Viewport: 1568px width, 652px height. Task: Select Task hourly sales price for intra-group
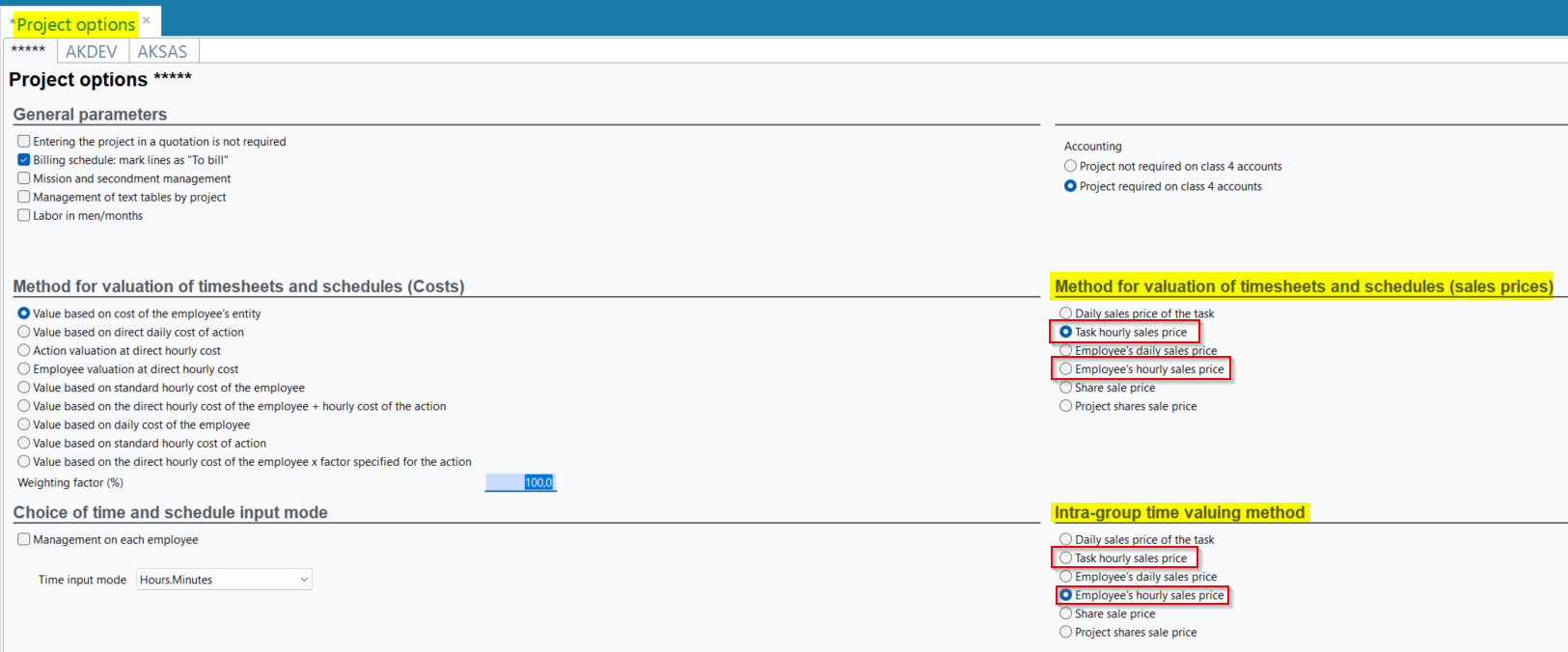(x=1066, y=558)
